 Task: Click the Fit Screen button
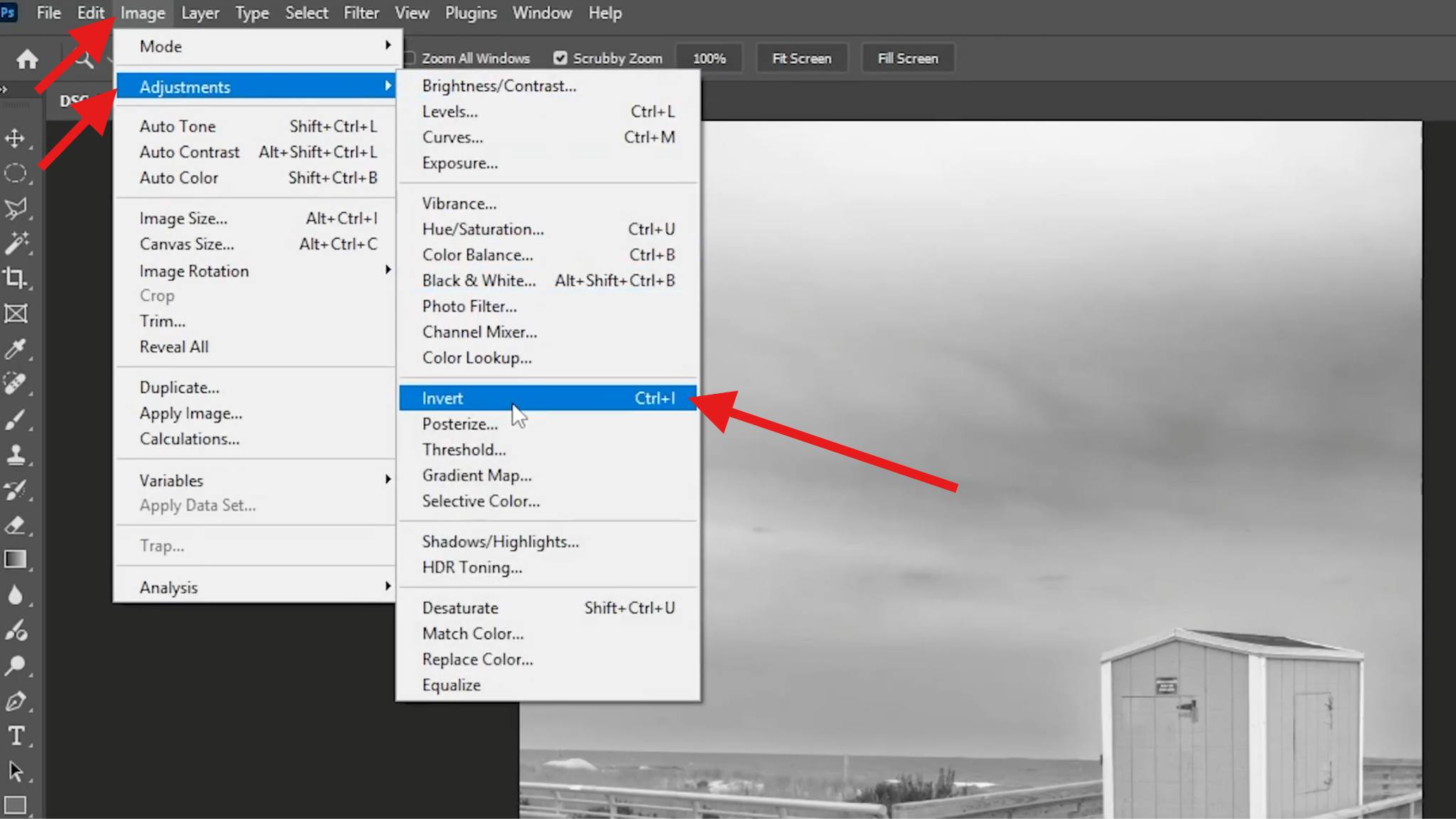[x=802, y=58]
